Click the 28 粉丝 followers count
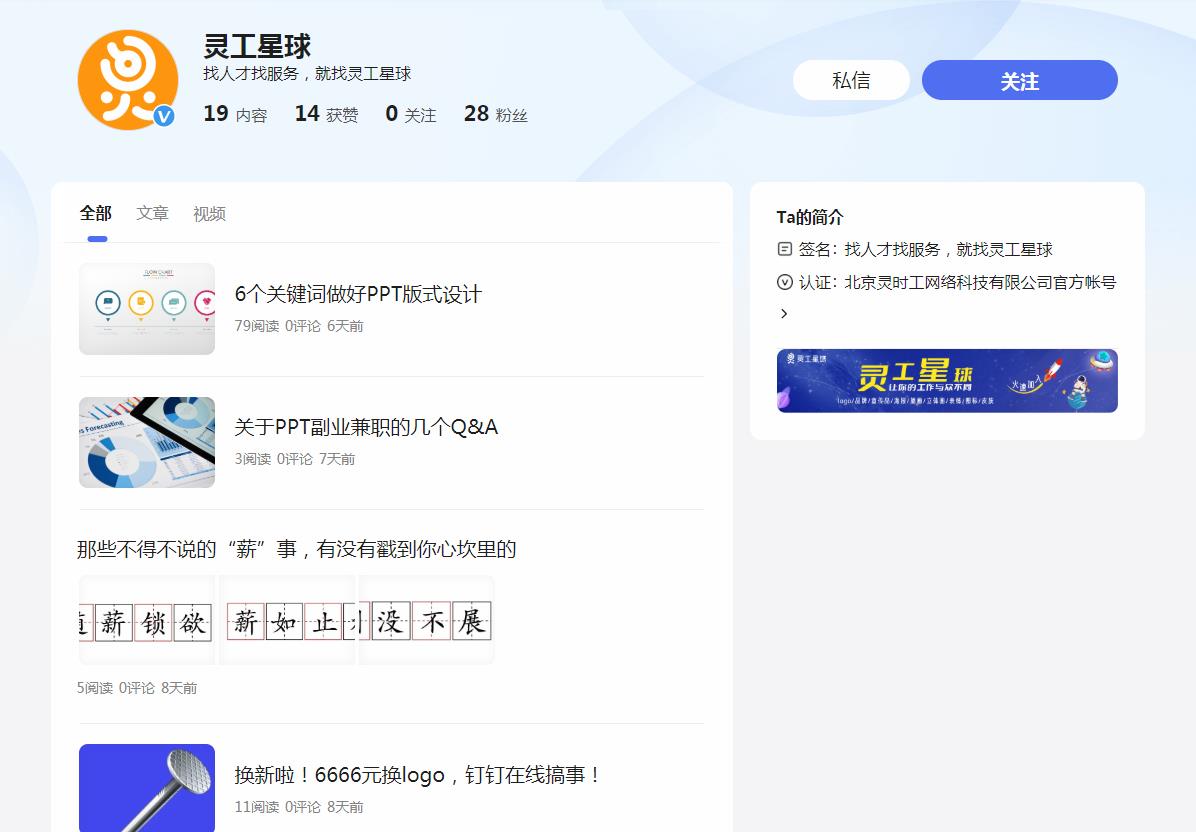 (x=496, y=114)
